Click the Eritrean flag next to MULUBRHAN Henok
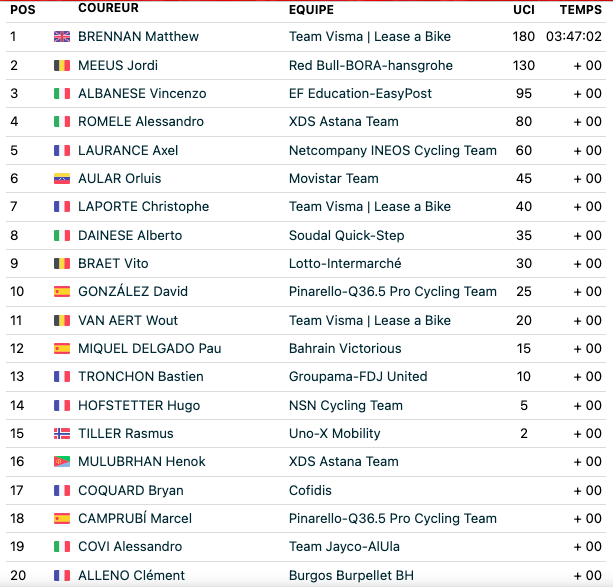This screenshot has height=587, width=613. (62, 462)
